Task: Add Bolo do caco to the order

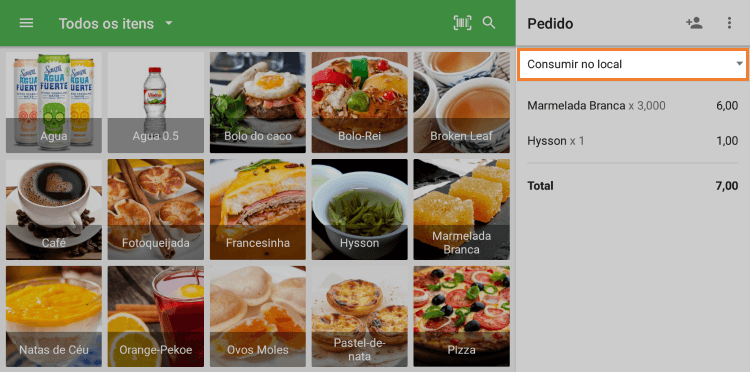Action: coord(258,102)
